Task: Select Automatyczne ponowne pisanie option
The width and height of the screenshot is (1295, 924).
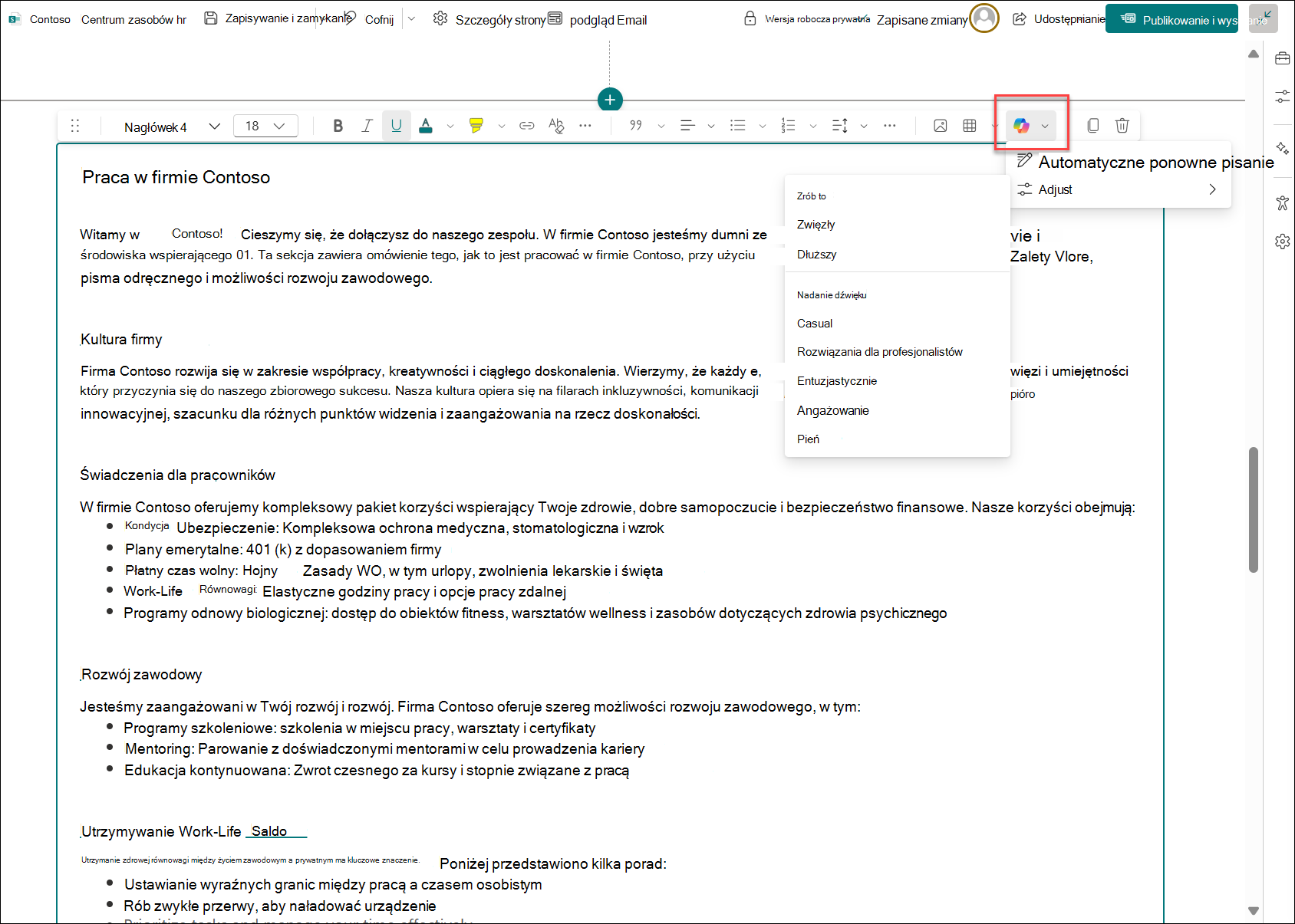Action: pyautogui.click(x=1145, y=162)
